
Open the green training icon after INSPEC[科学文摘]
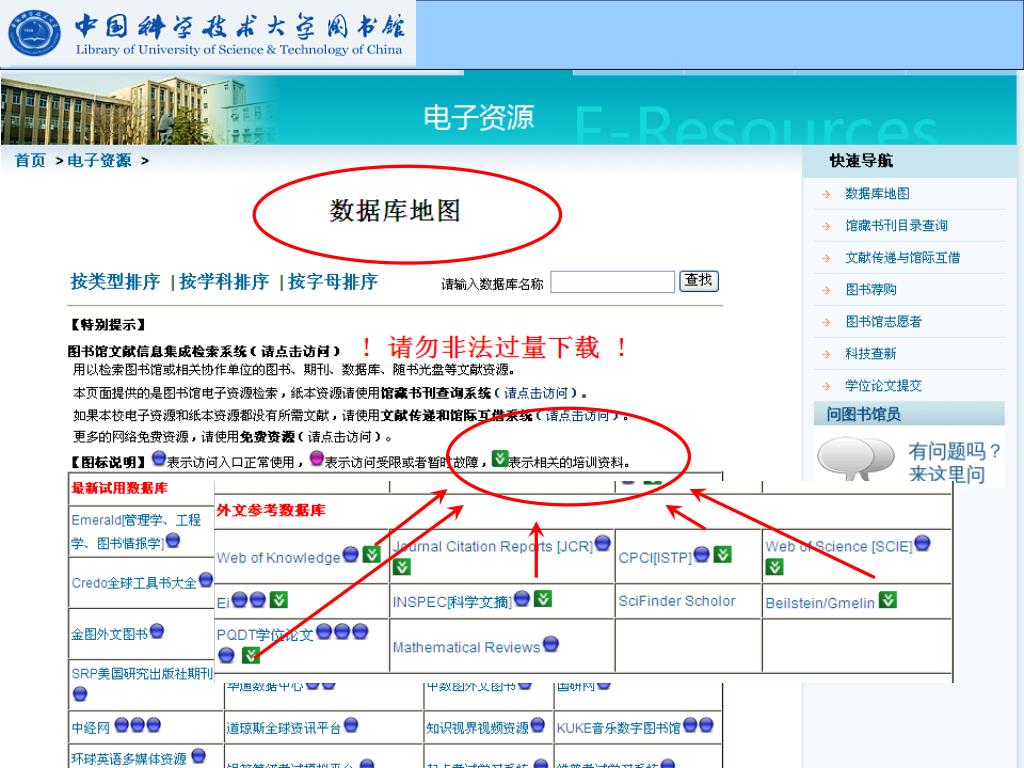[543, 598]
